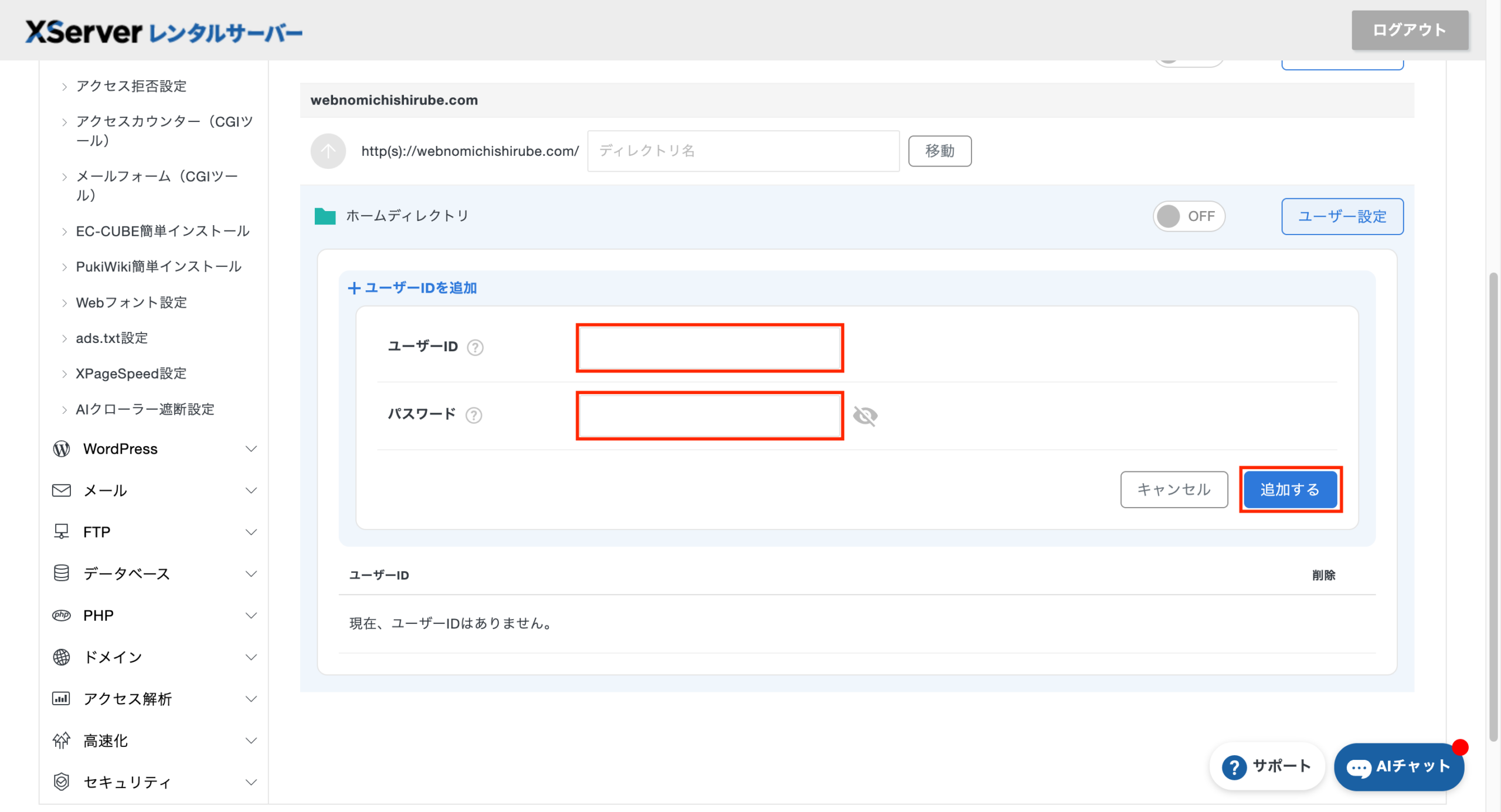Image resolution: width=1501 pixels, height=812 pixels.
Task: Focus the ユーザーID input field
Action: click(709, 348)
